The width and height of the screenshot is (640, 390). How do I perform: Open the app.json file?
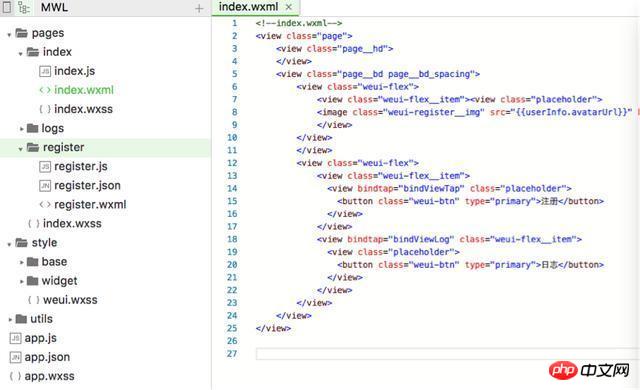(47, 357)
